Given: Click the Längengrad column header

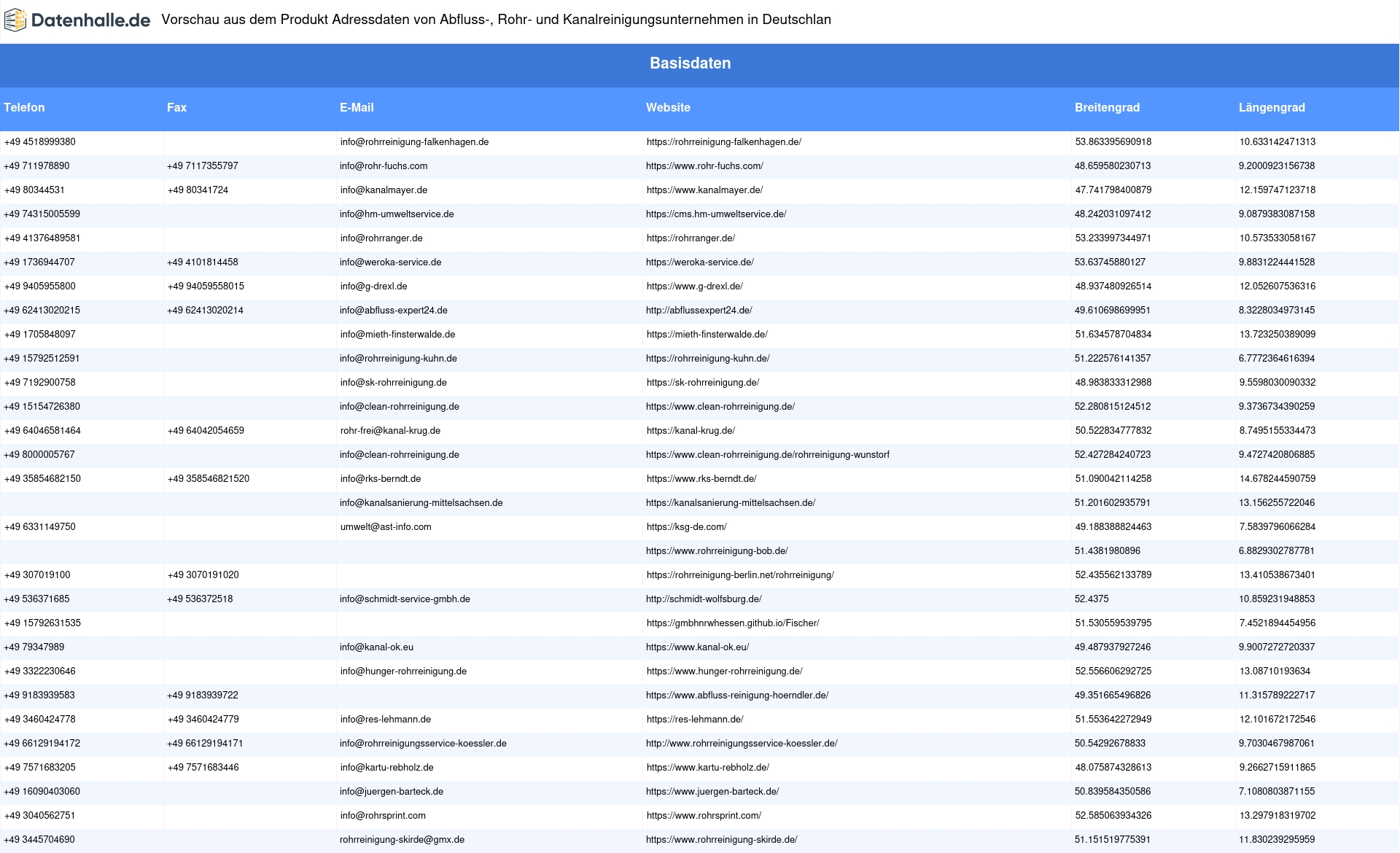Looking at the screenshot, I should [1272, 107].
